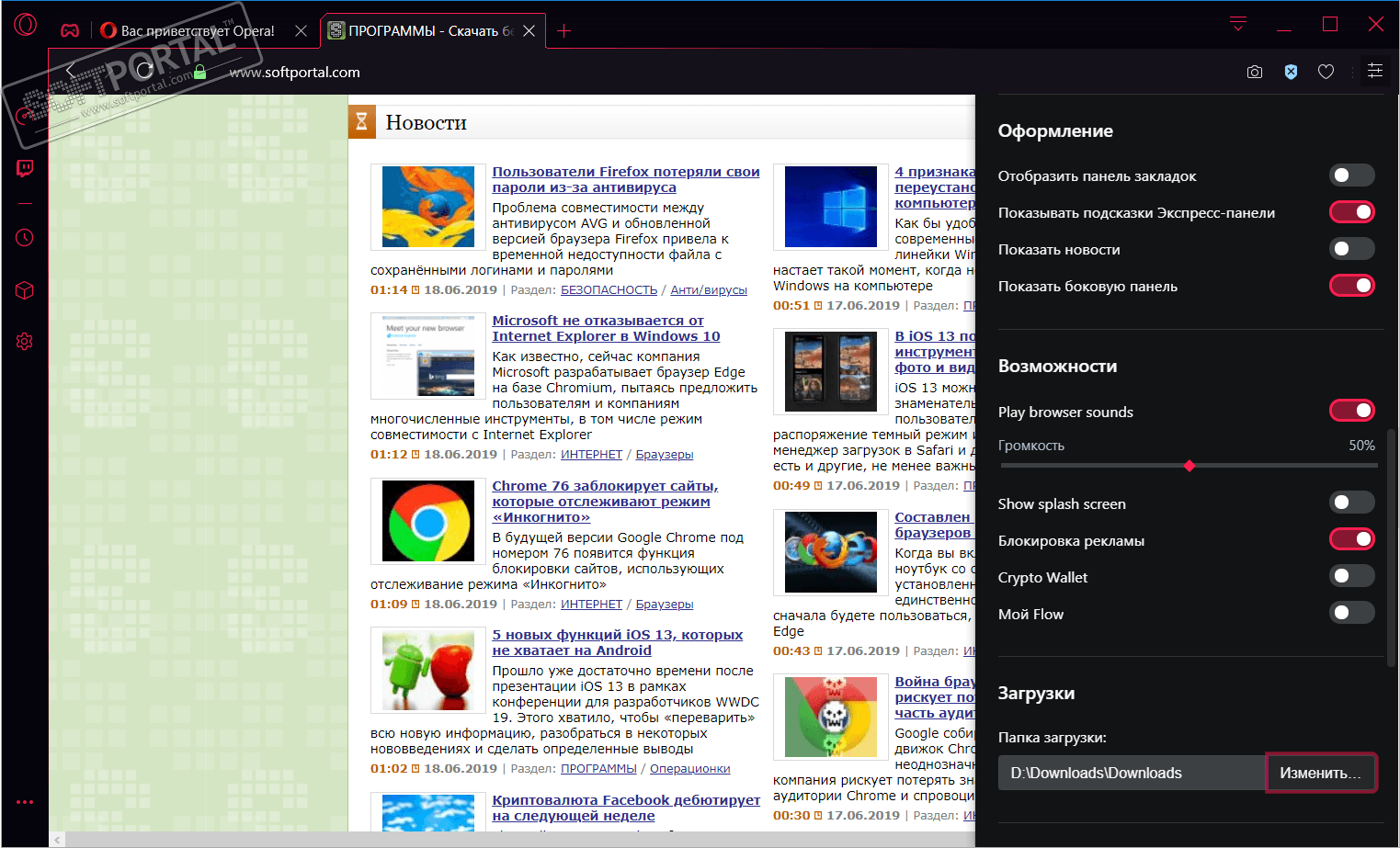The height and width of the screenshot is (848, 1400).
Task: Click the 50% volume value
Action: pyautogui.click(x=1361, y=446)
